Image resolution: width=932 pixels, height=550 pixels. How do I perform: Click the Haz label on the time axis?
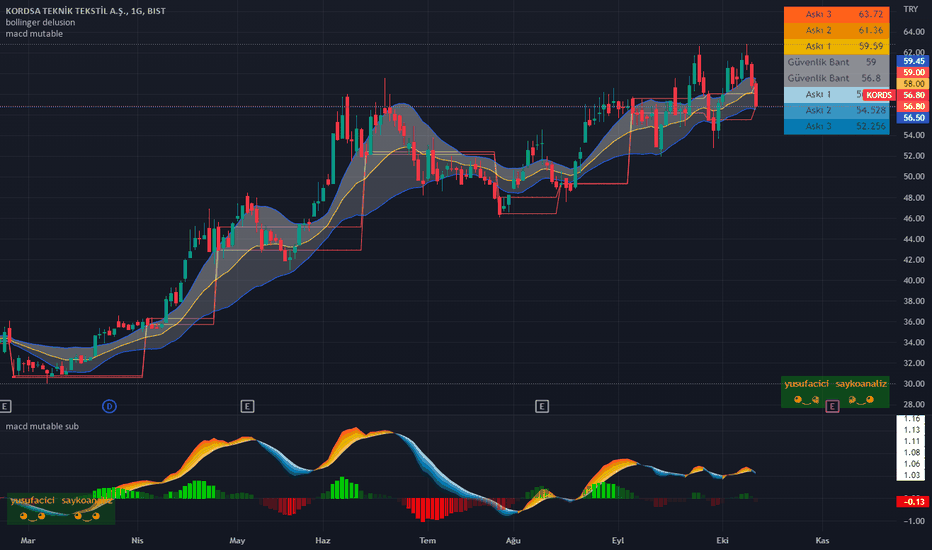(323, 540)
